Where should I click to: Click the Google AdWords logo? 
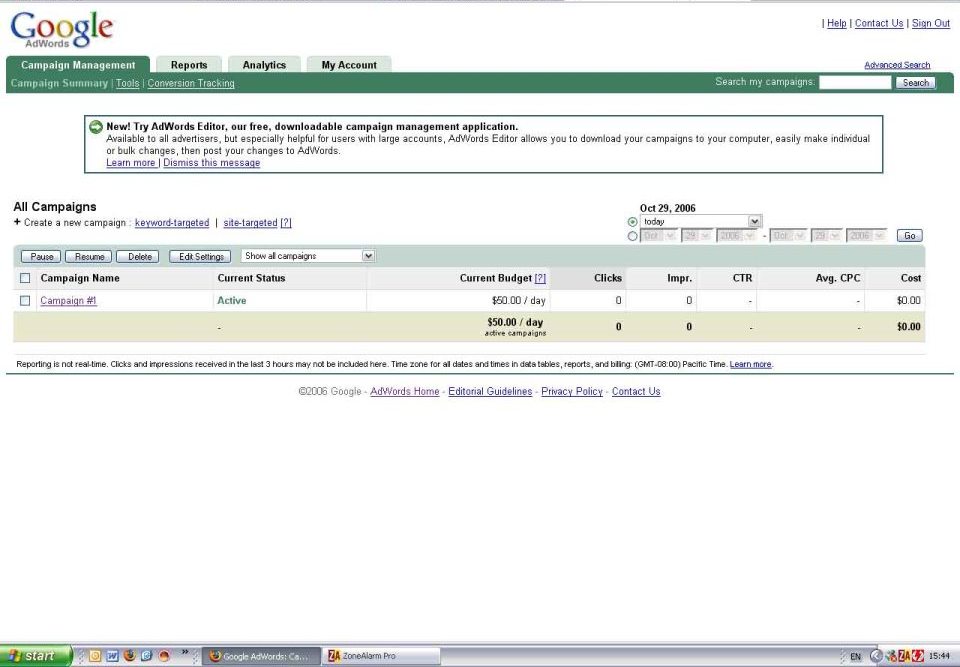click(61, 29)
